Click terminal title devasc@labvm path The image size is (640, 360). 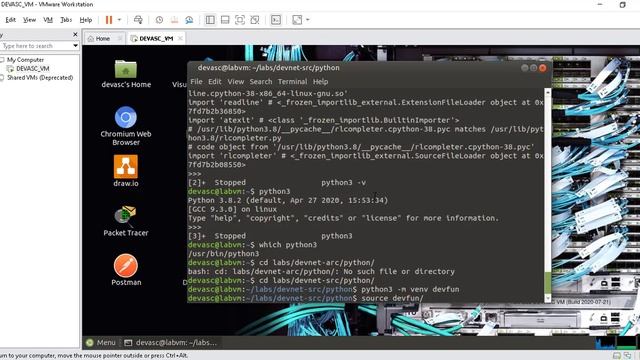coord(269,68)
